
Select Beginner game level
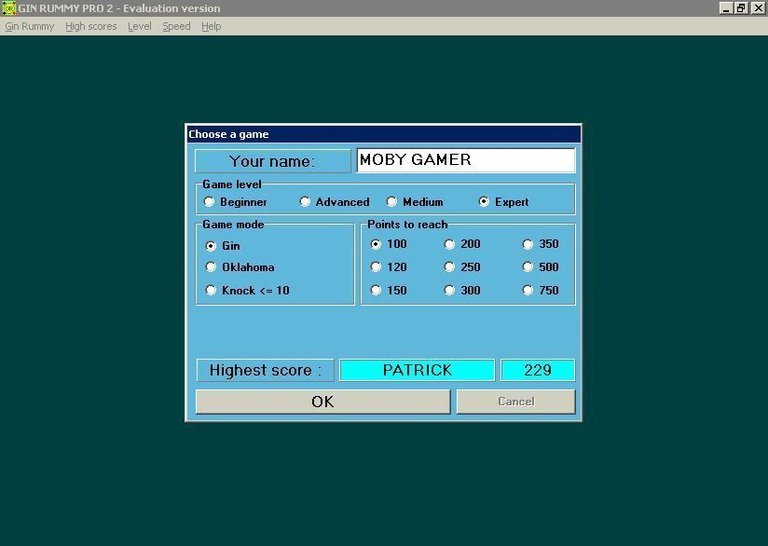coord(210,202)
